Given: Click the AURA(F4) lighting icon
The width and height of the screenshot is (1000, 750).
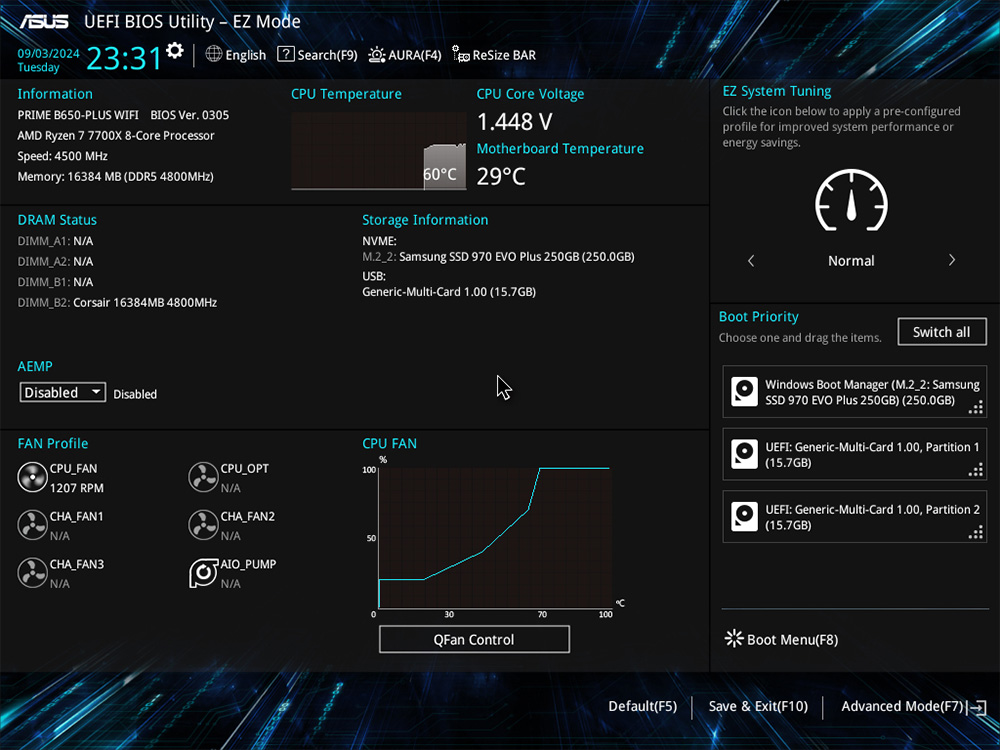Looking at the screenshot, I should 377,55.
